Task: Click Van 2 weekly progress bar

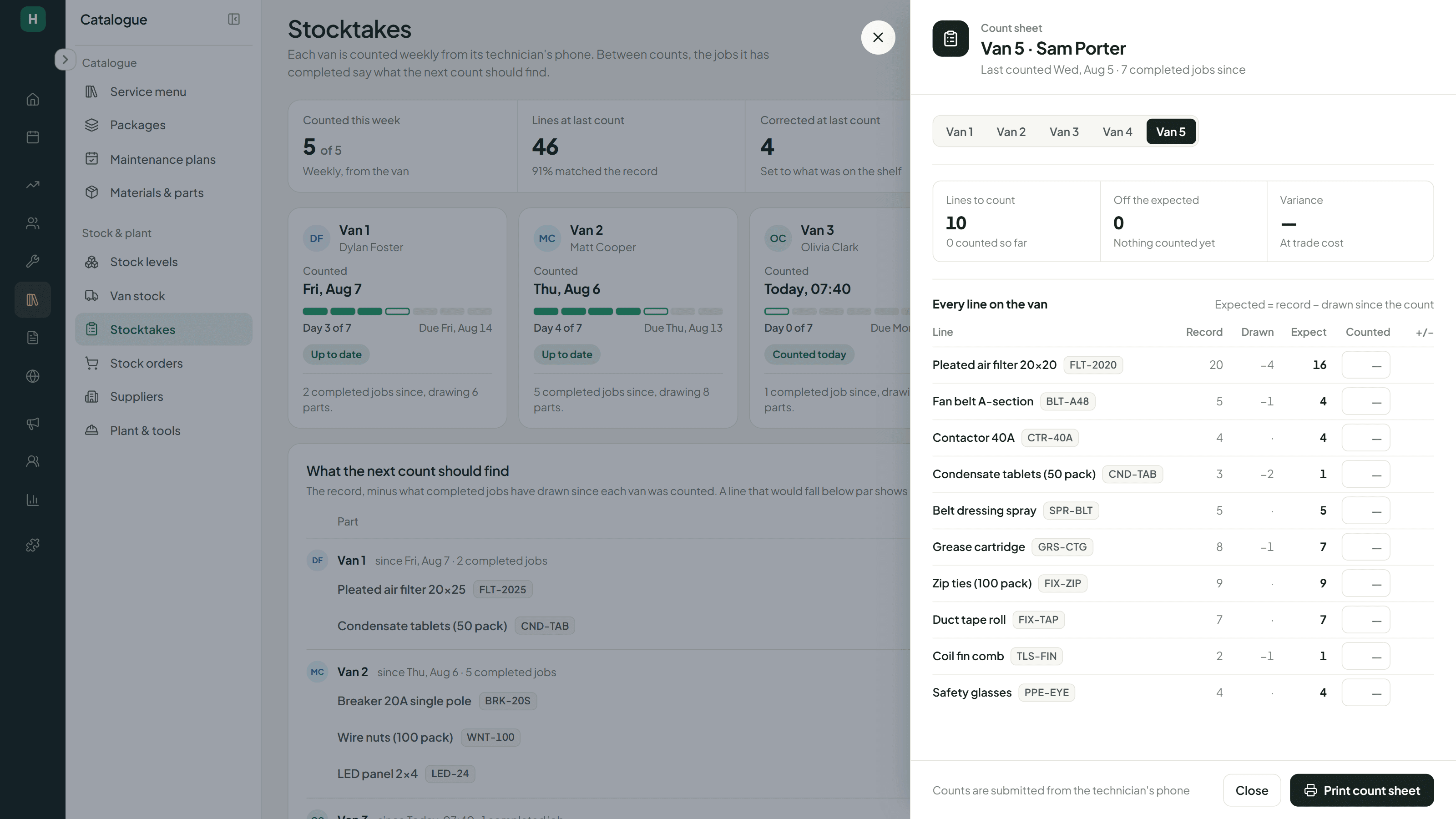Action: pyautogui.click(x=628, y=311)
